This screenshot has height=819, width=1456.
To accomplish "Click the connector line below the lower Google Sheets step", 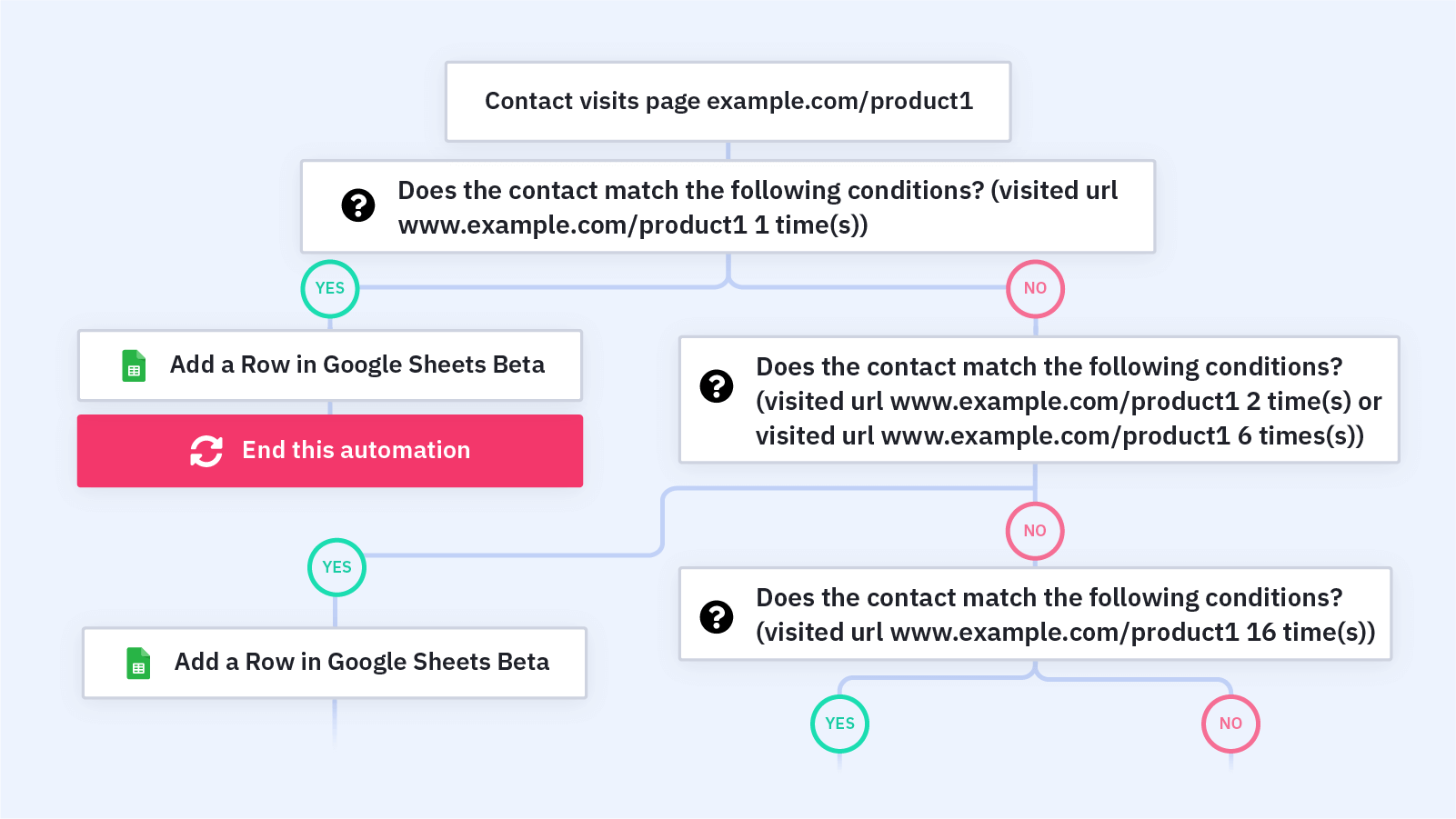I will coord(335,723).
